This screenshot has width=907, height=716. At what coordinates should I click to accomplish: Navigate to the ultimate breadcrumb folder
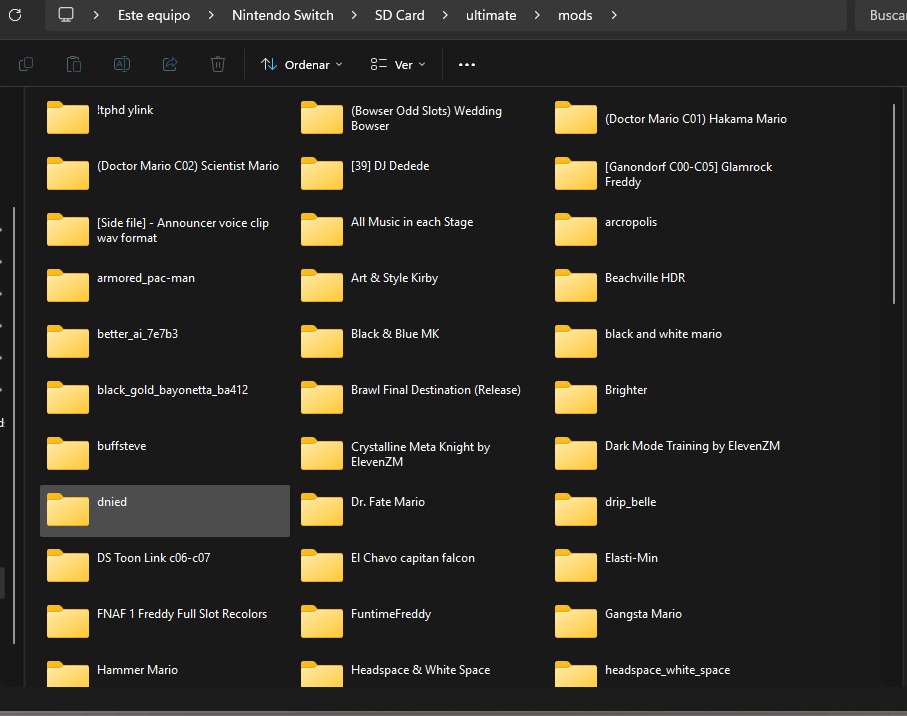(x=491, y=15)
